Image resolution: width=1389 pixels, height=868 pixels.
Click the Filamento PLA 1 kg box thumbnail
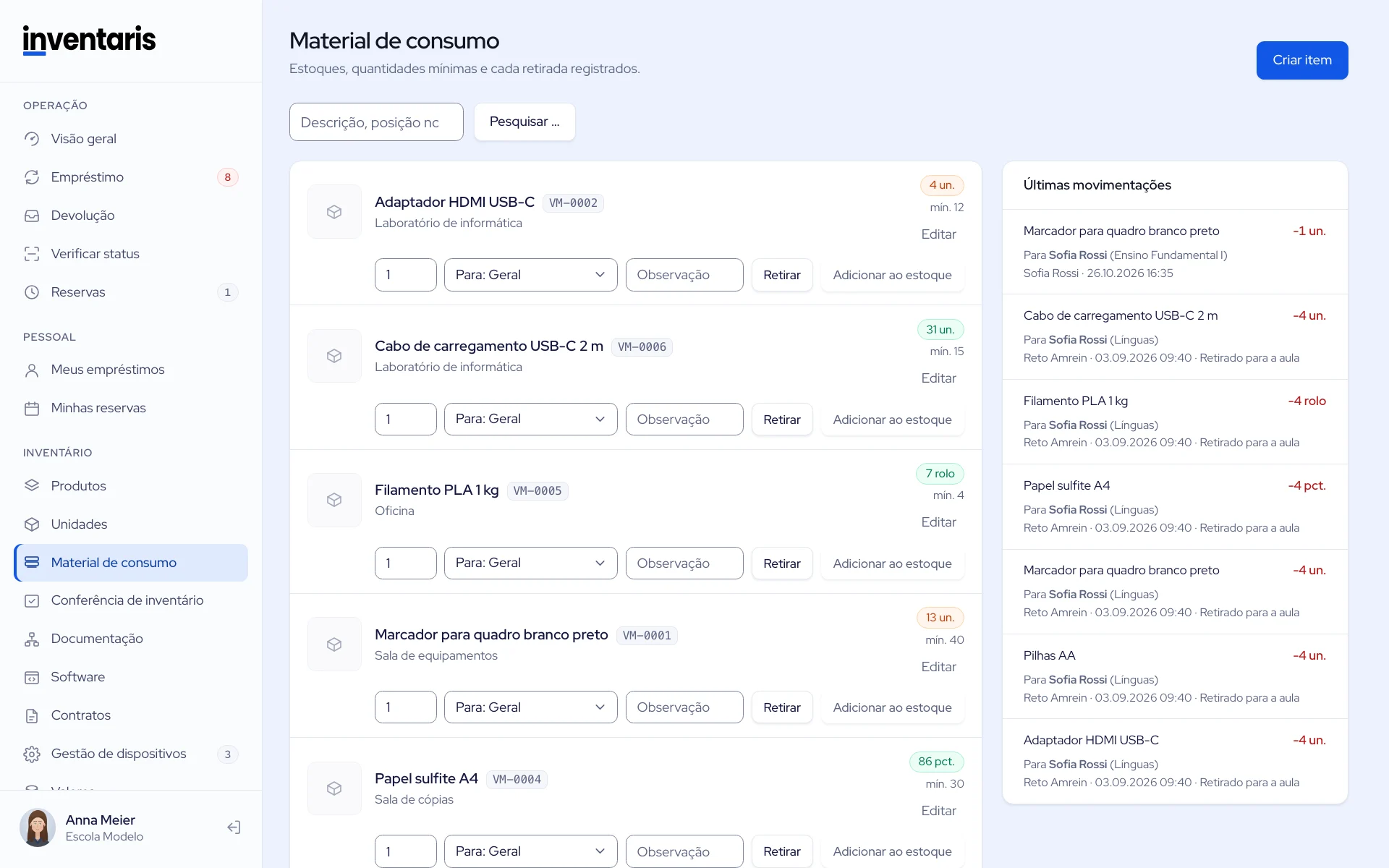(334, 500)
